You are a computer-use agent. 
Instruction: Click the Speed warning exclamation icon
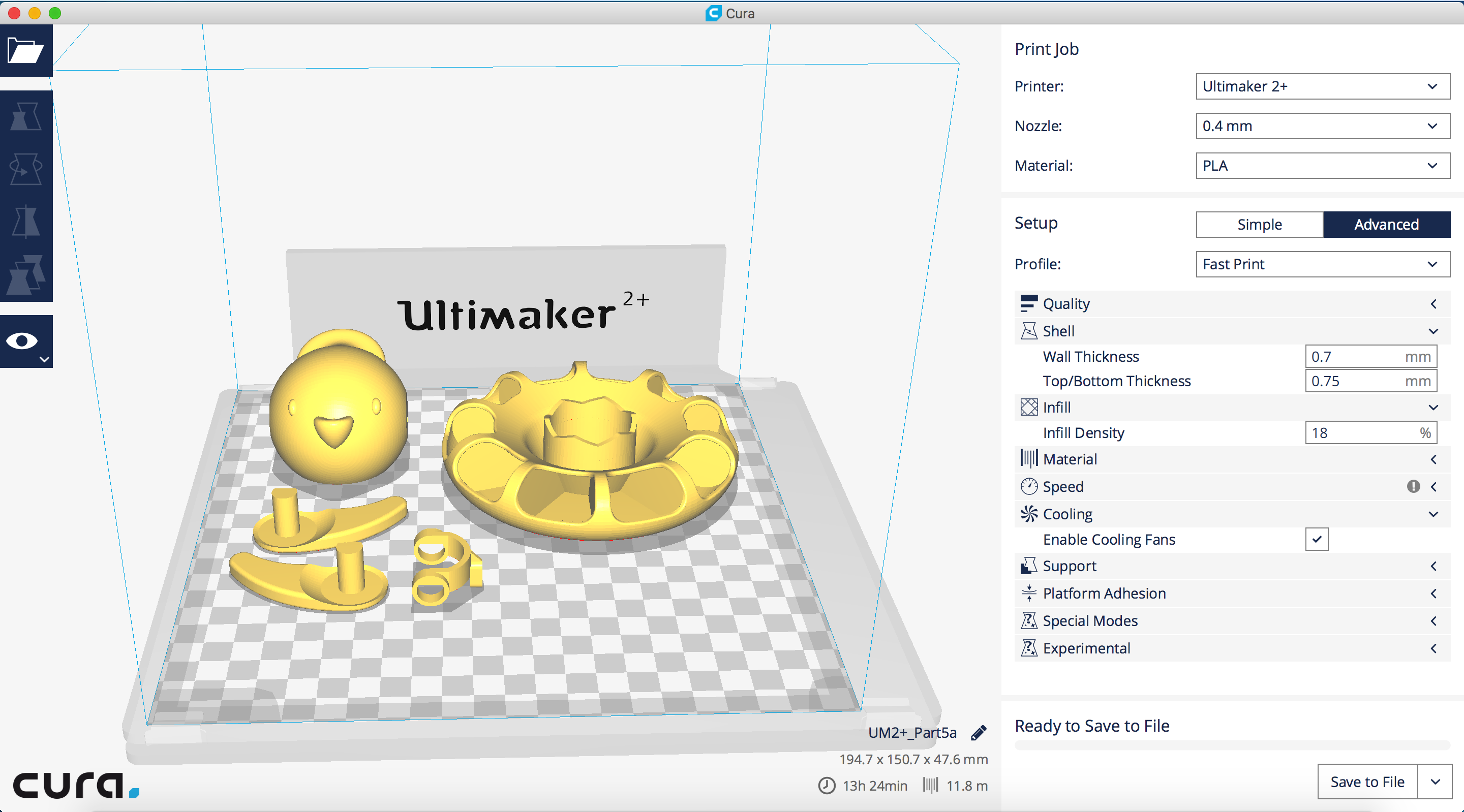(1413, 486)
